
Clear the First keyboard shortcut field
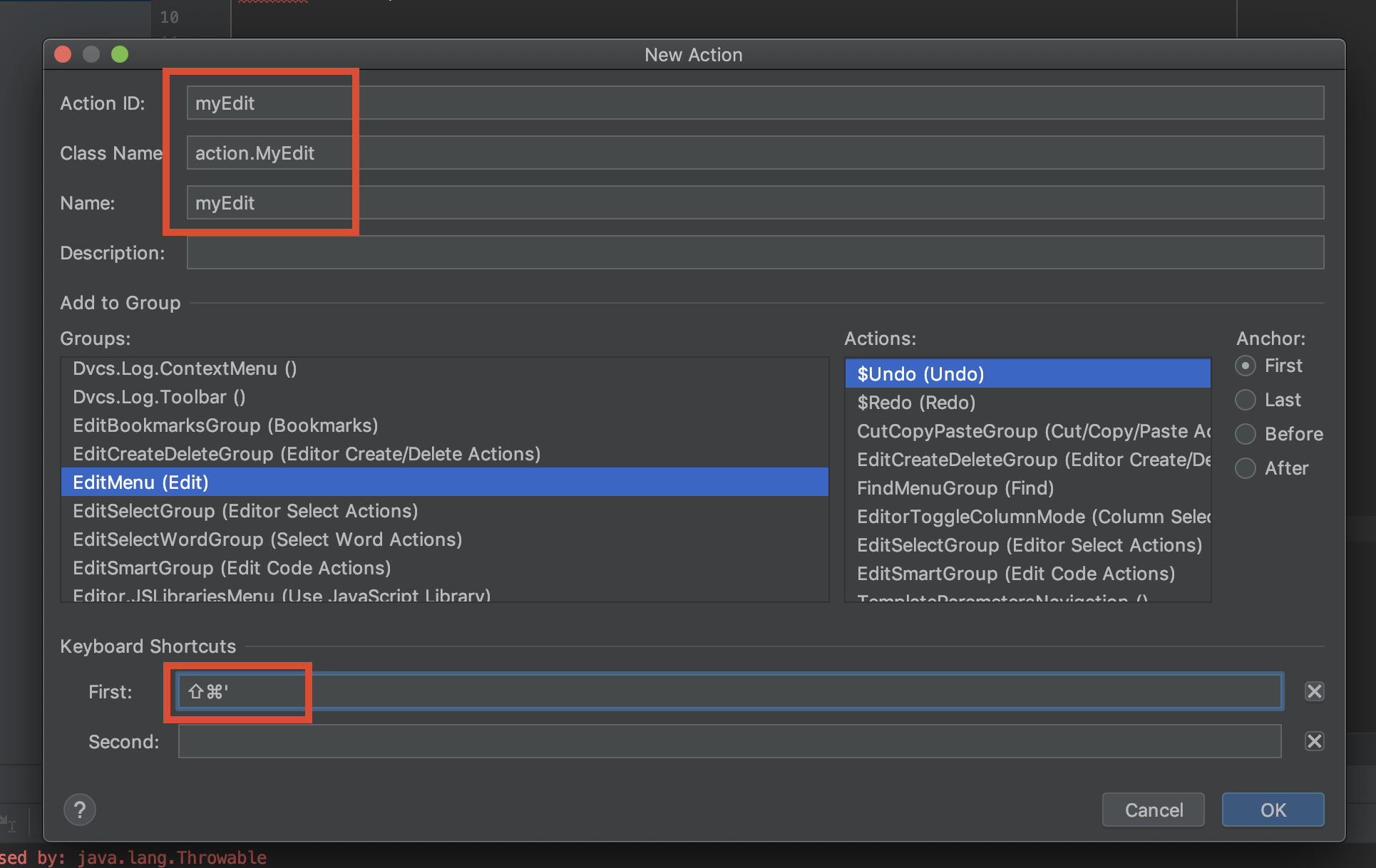coord(1314,691)
